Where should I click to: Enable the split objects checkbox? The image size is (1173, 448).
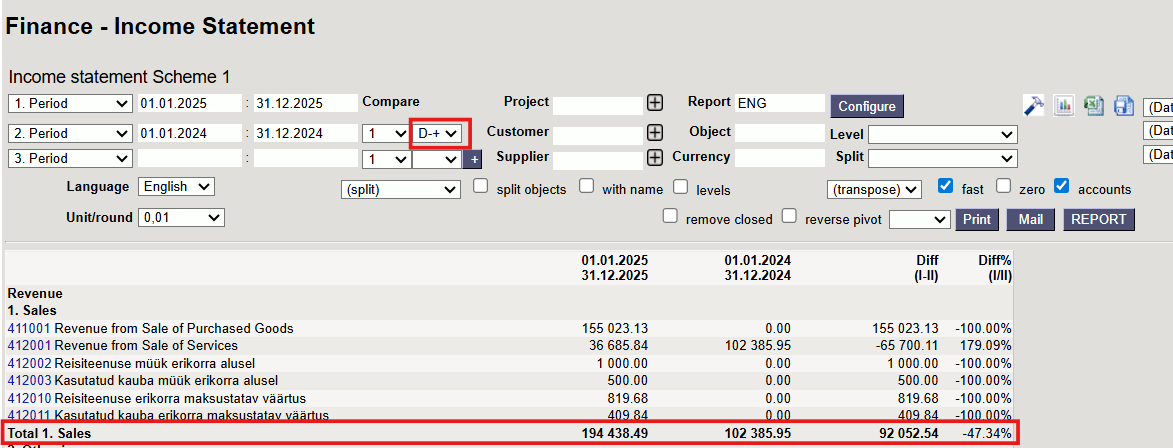point(481,186)
